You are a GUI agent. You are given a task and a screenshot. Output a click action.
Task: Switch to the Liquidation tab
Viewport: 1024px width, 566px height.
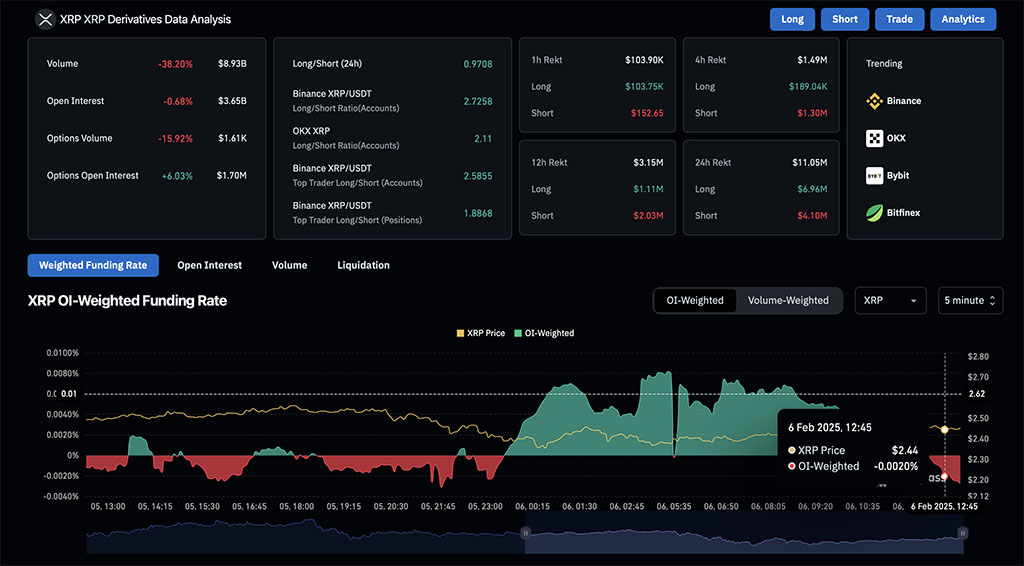[x=363, y=265]
